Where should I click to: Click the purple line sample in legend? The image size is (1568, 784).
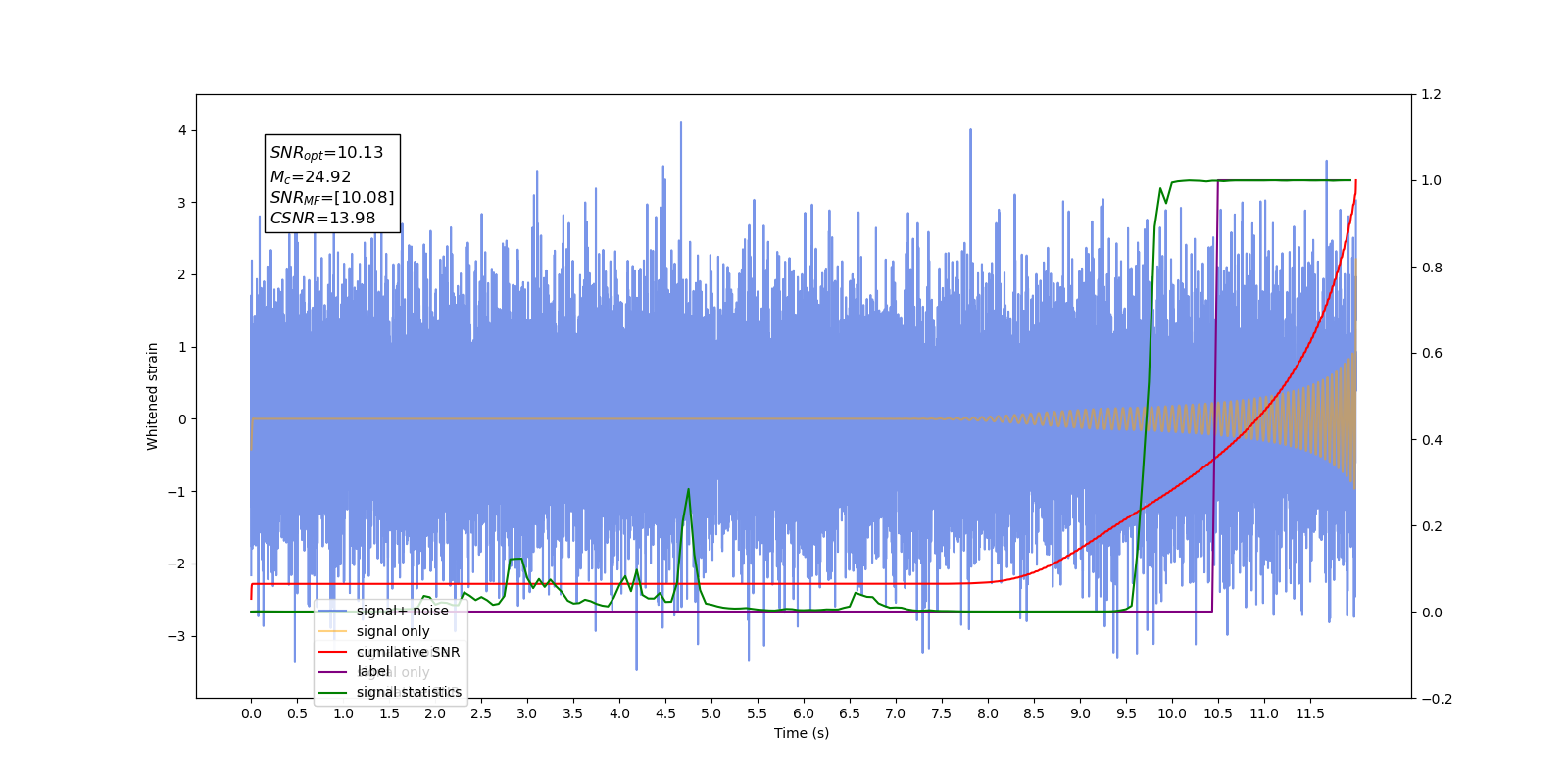click(x=333, y=672)
